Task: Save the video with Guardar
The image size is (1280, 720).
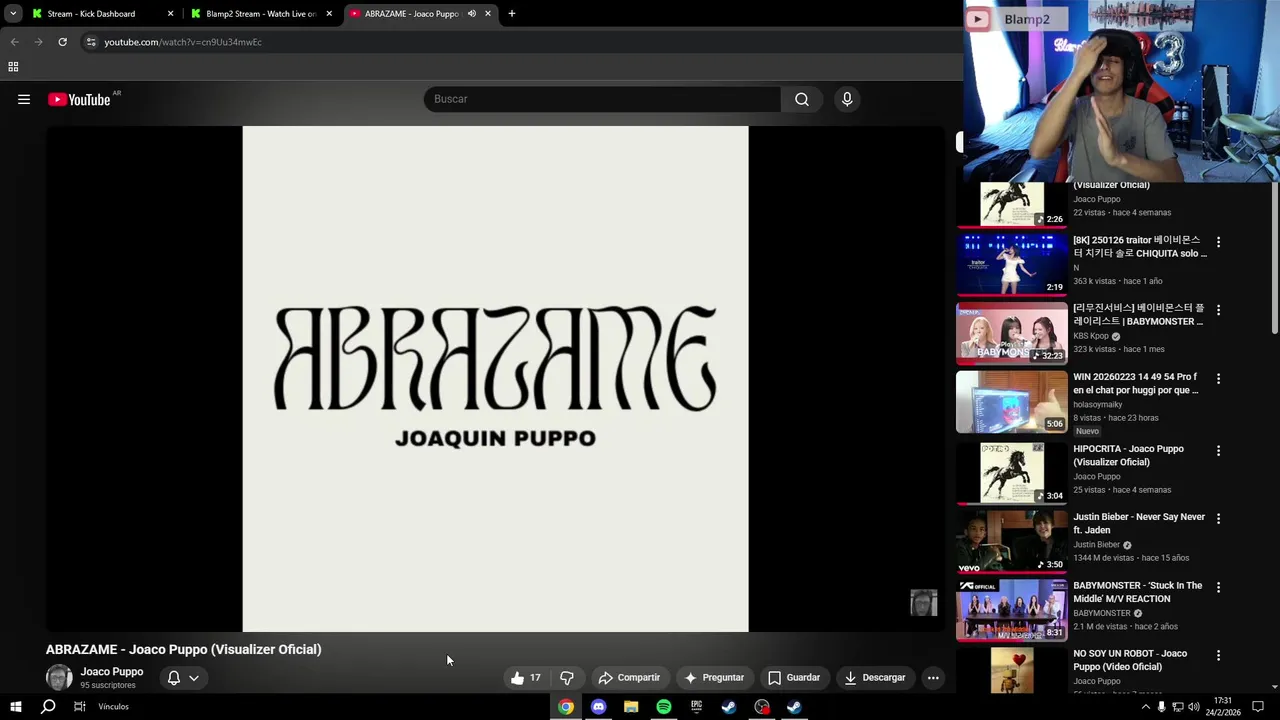Action: [x=794, y=677]
